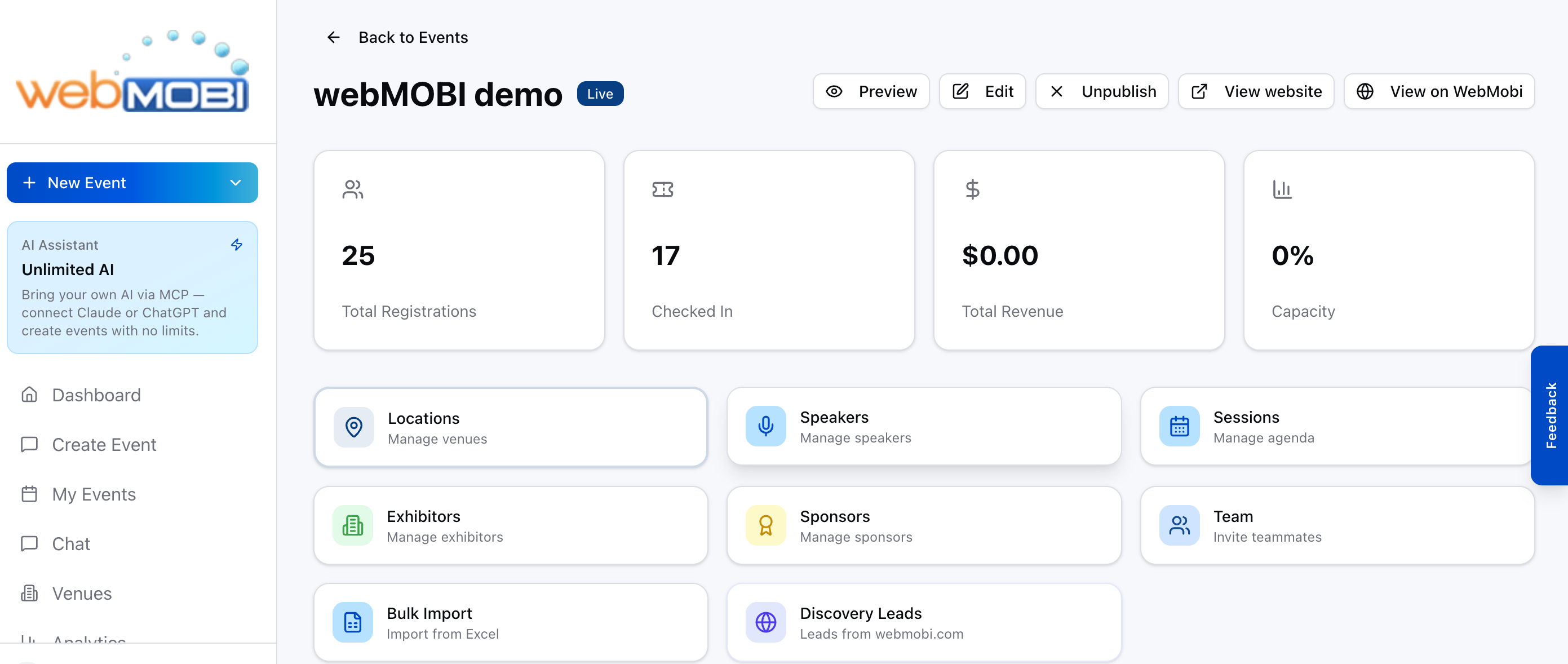
Task: Open the Bulk Import card
Action: coord(511,623)
